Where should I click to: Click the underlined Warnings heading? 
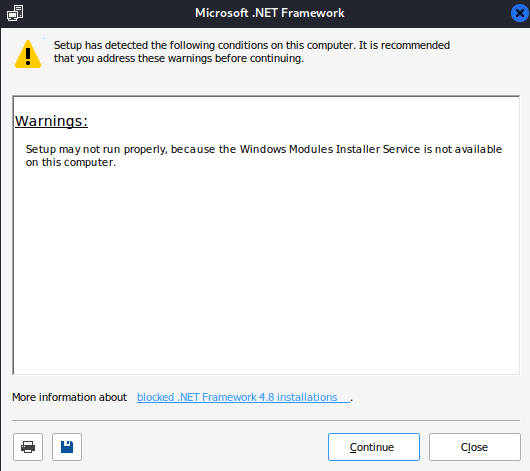tap(51, 121)
